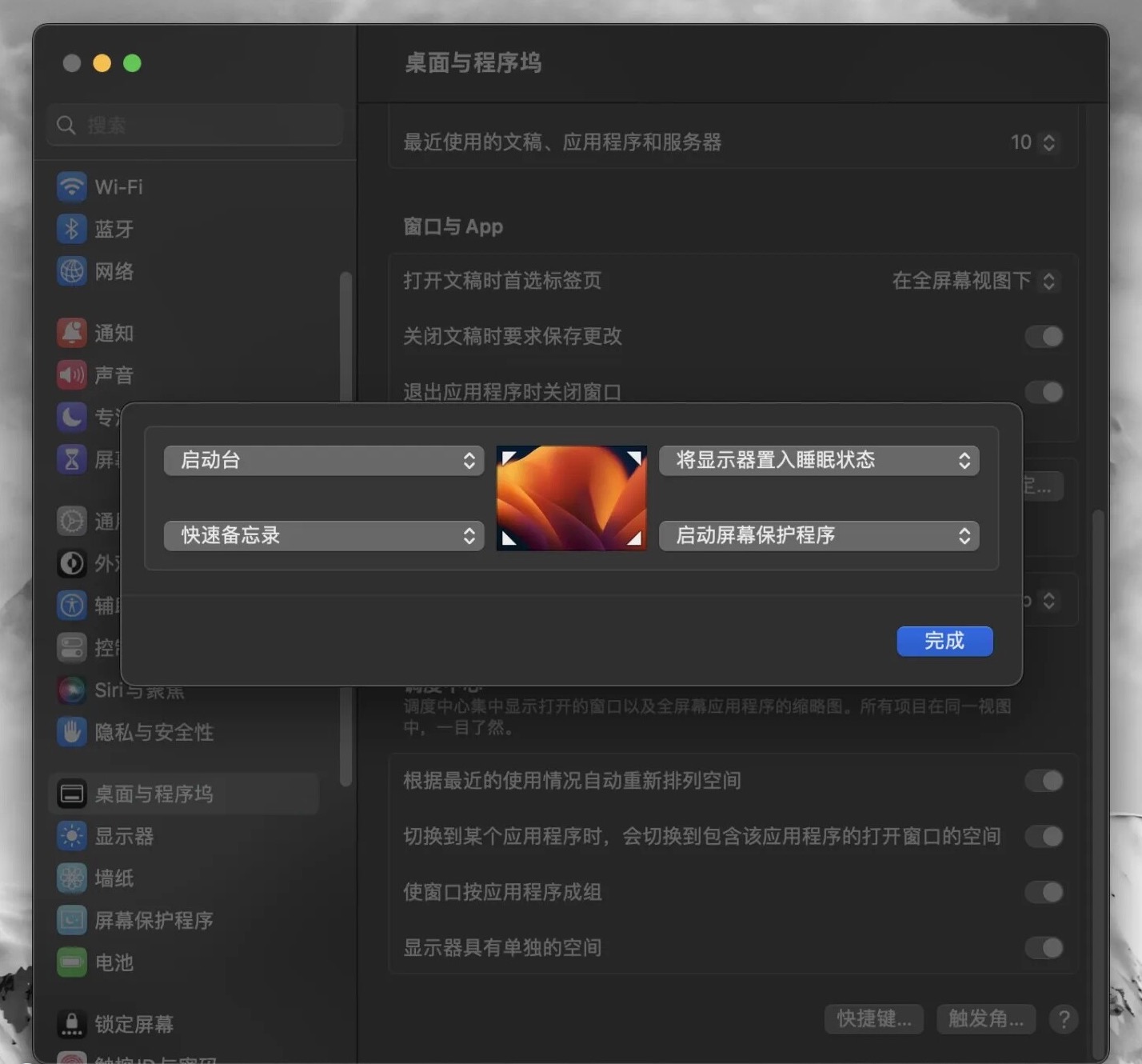1142x1064 pixels.
Task: Open the 快捷键... shortcuts button
Action: tap(873, 1018)
